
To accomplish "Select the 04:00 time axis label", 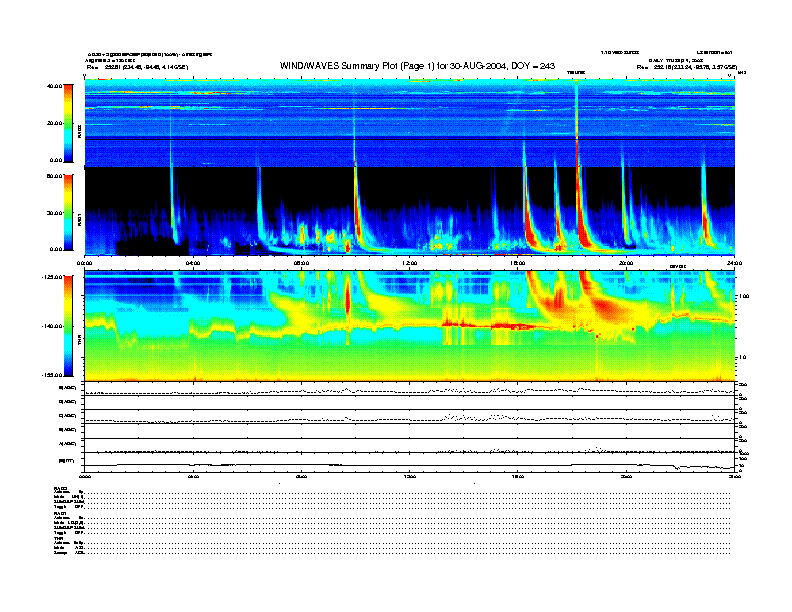I will [193, 264].
